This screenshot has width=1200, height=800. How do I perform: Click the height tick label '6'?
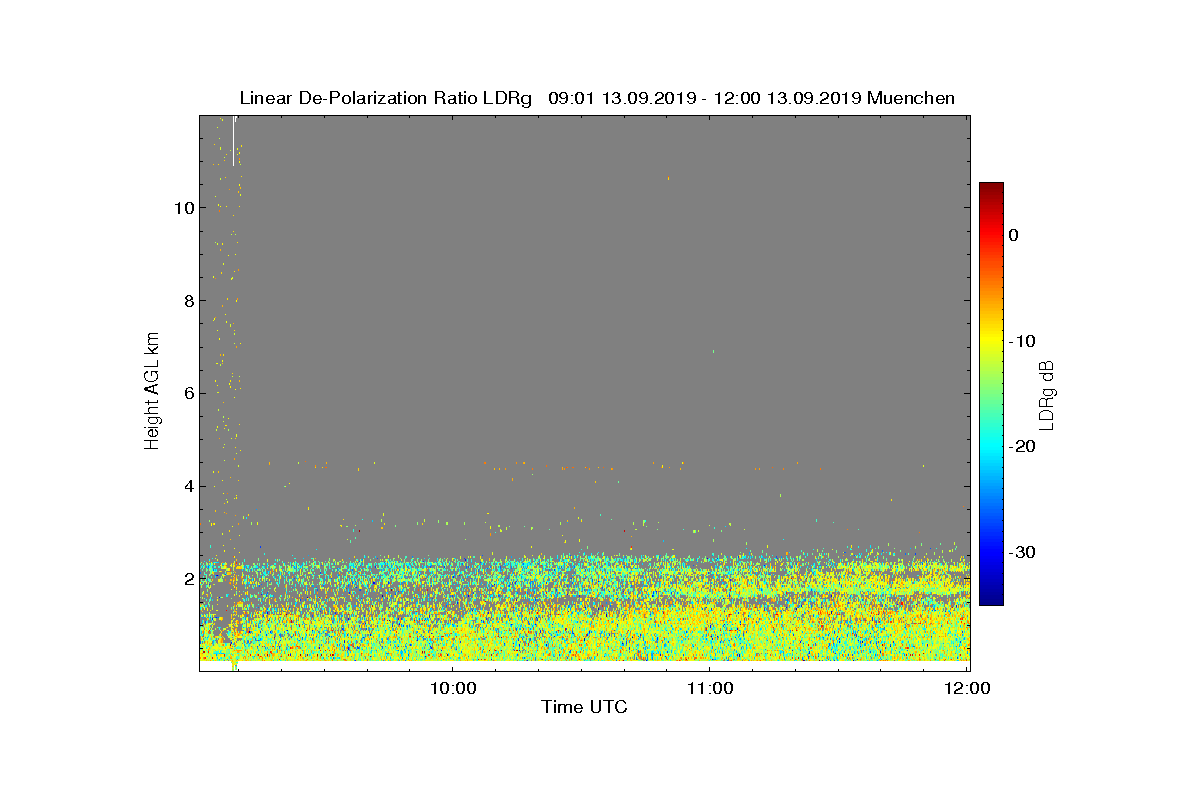187,393
